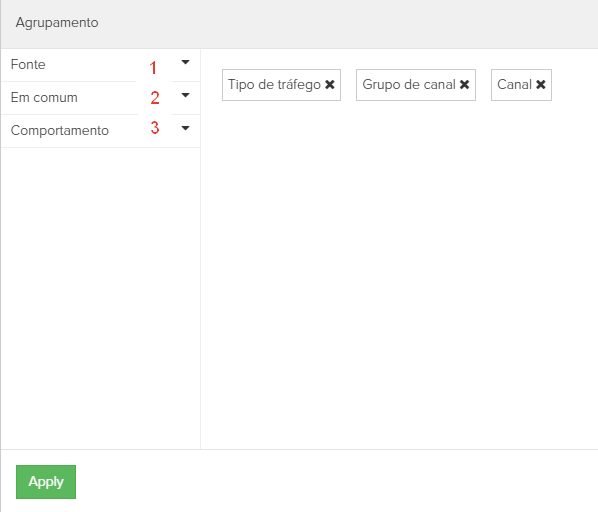Click the empty area below the grouping tags
Image resolution: width=598 pixels, height=512 pixels.
pyautogui.click(x=399, y=274)
